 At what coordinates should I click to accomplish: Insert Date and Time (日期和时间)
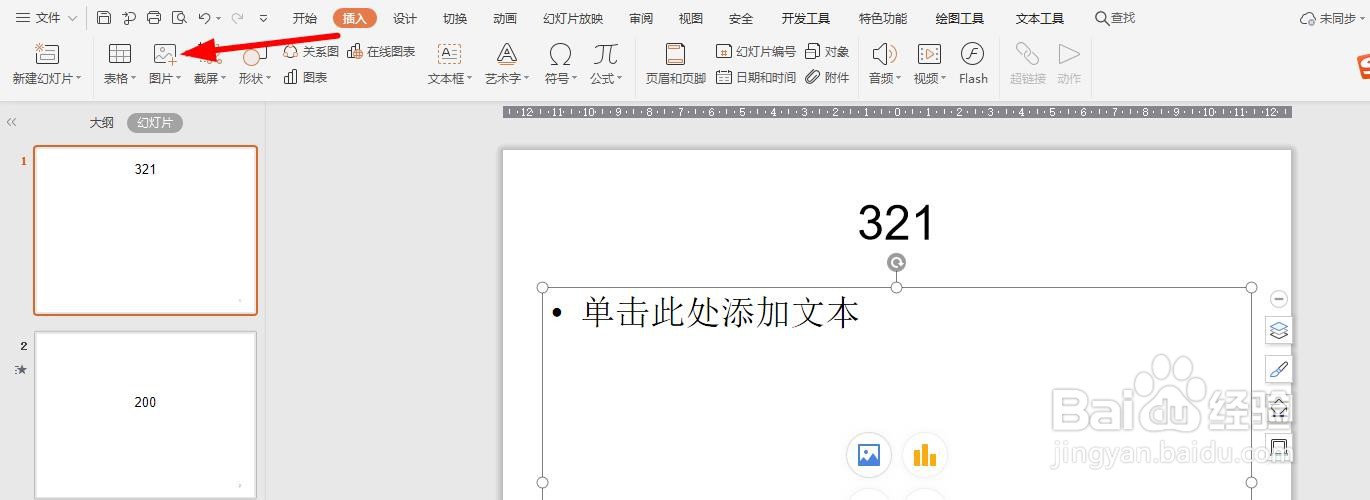[756, 77]
